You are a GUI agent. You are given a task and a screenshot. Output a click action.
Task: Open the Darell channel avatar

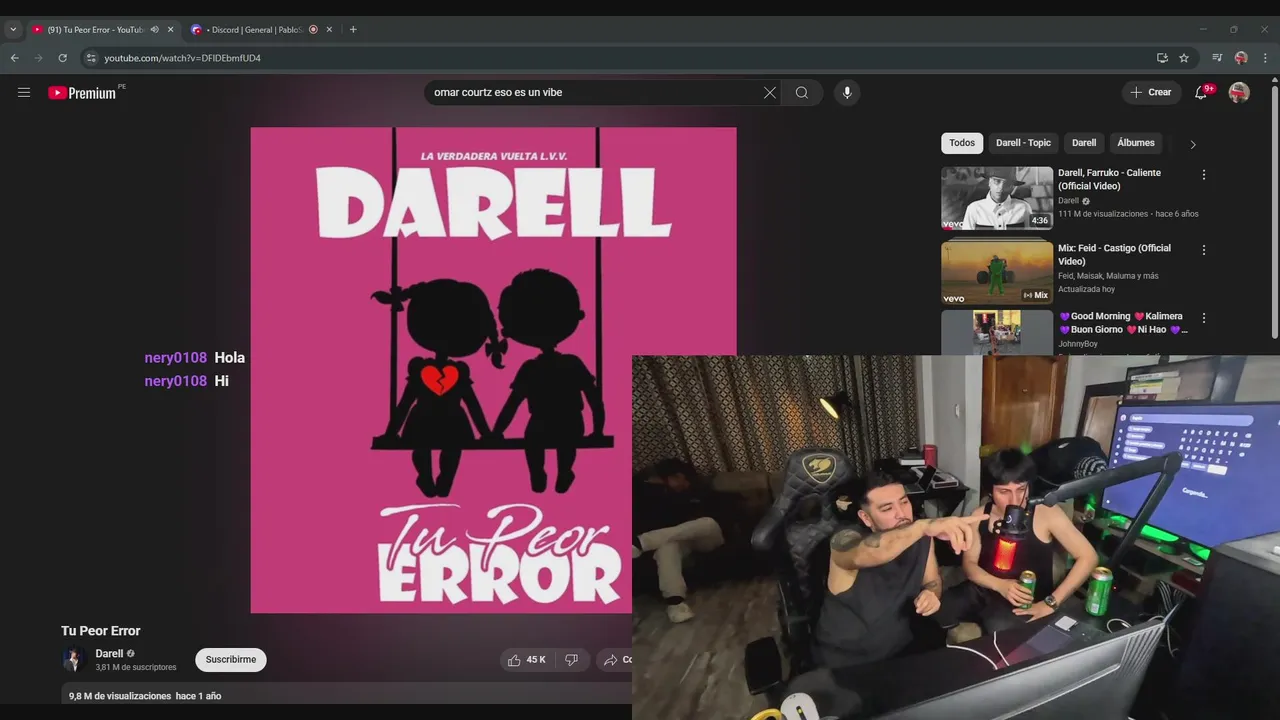[73, 660]
